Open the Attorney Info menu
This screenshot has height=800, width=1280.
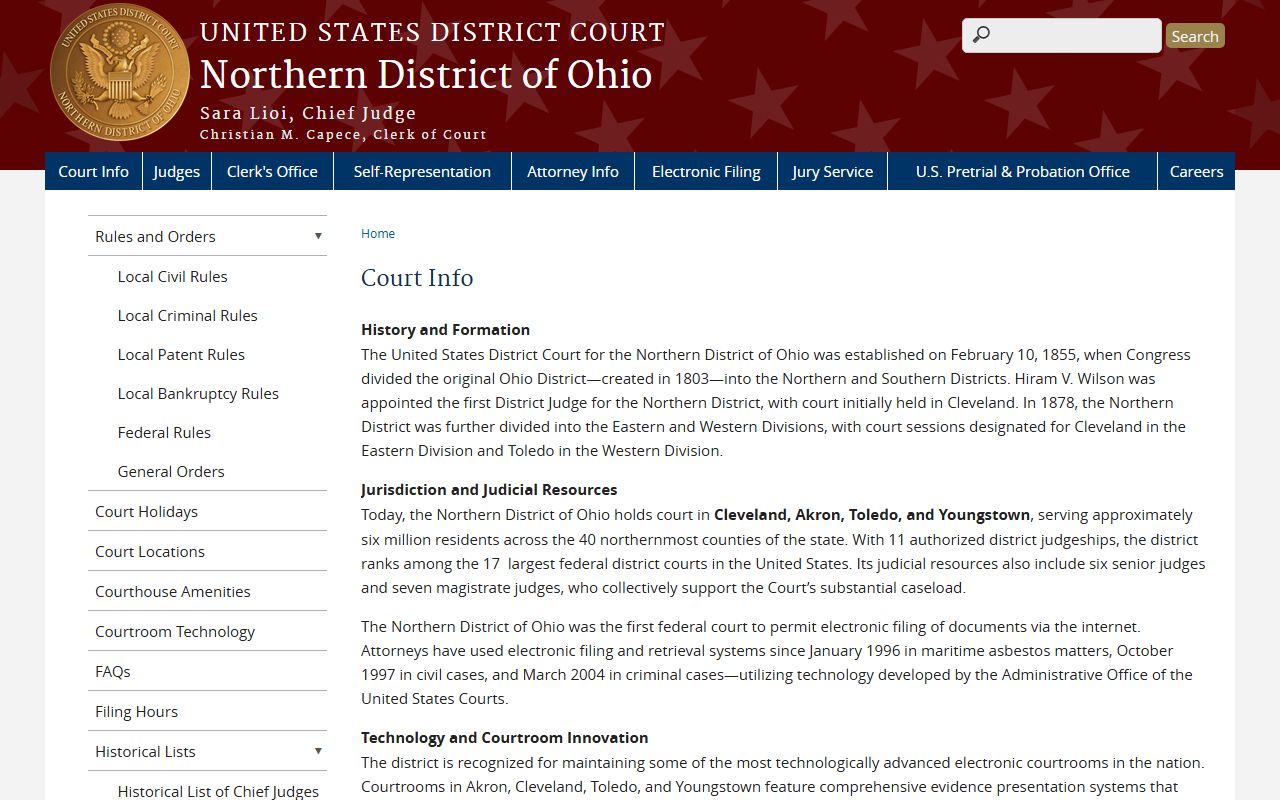click(573, 171)
